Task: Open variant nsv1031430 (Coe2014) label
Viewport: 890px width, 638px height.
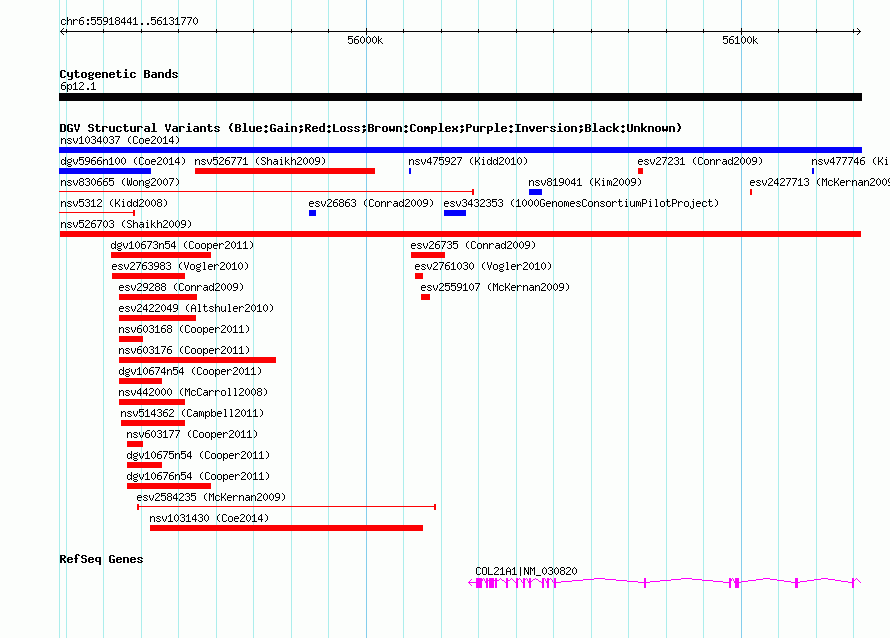Action: tap(209, 518)
